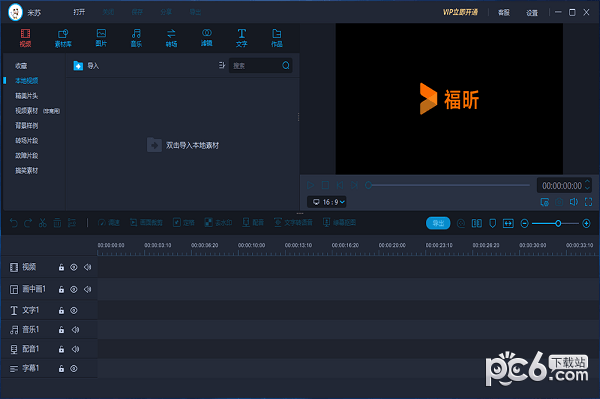Click the user avatar icon
The height and width of the screenshot is (399, 600).
[15, 12]
